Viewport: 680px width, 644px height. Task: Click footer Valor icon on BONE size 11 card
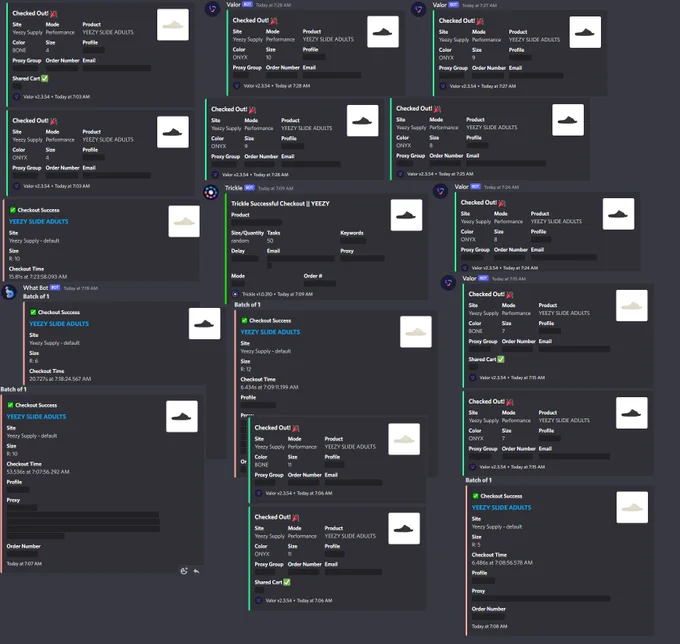pos(258,493)
